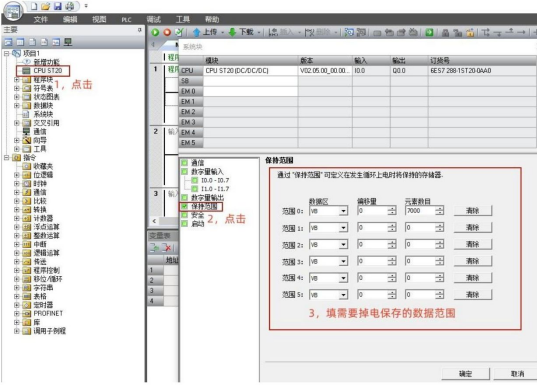Open the PLC menu

(x=126, y=20)
